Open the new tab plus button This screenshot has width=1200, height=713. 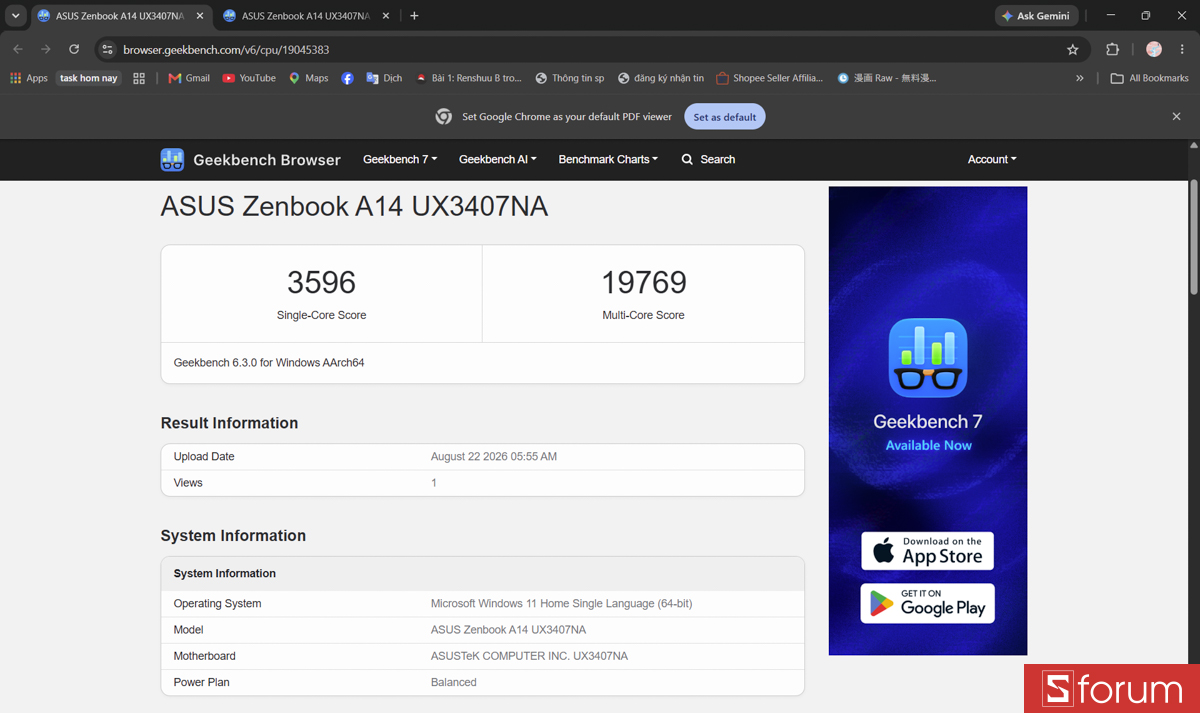[x=414, y=16]
